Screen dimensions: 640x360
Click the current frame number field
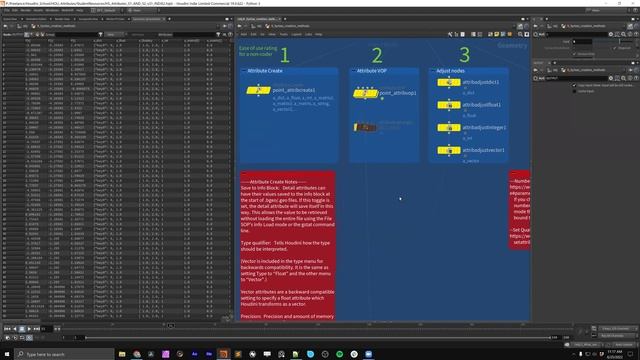[46, 329]
